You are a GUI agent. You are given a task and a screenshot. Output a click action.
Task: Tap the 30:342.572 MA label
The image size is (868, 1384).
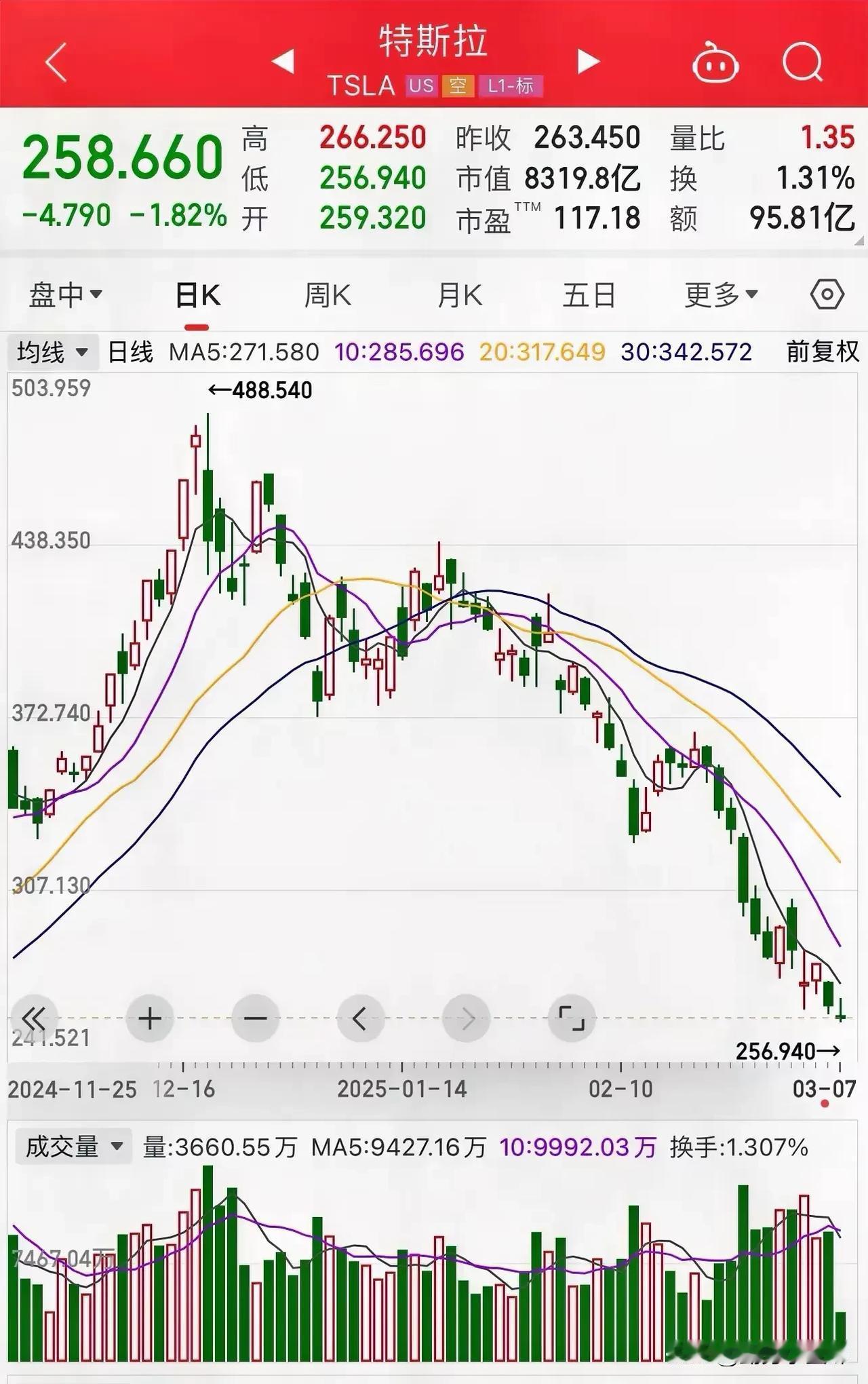click(686, 352)
